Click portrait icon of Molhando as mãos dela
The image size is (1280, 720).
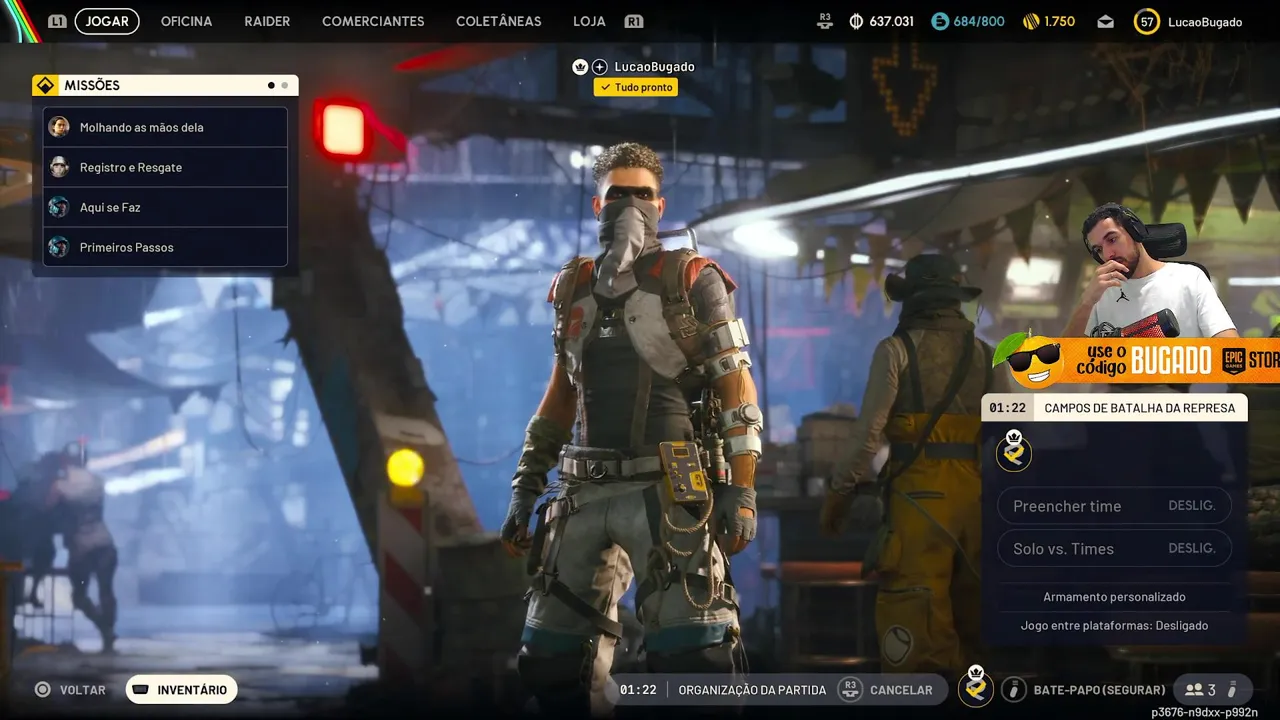click(59, 127)
